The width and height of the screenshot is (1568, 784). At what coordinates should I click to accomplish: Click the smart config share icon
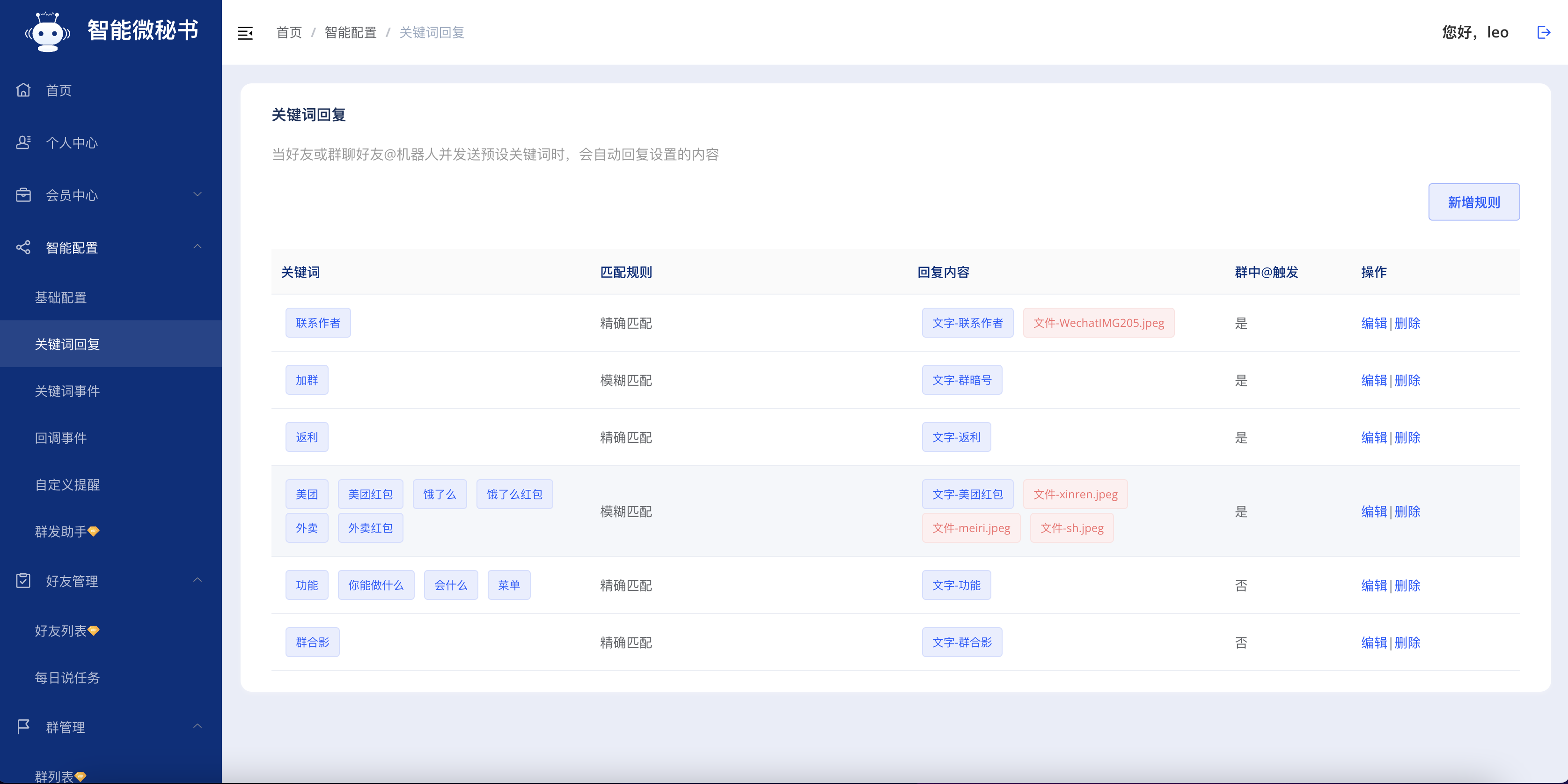click(x=23, y=247)
